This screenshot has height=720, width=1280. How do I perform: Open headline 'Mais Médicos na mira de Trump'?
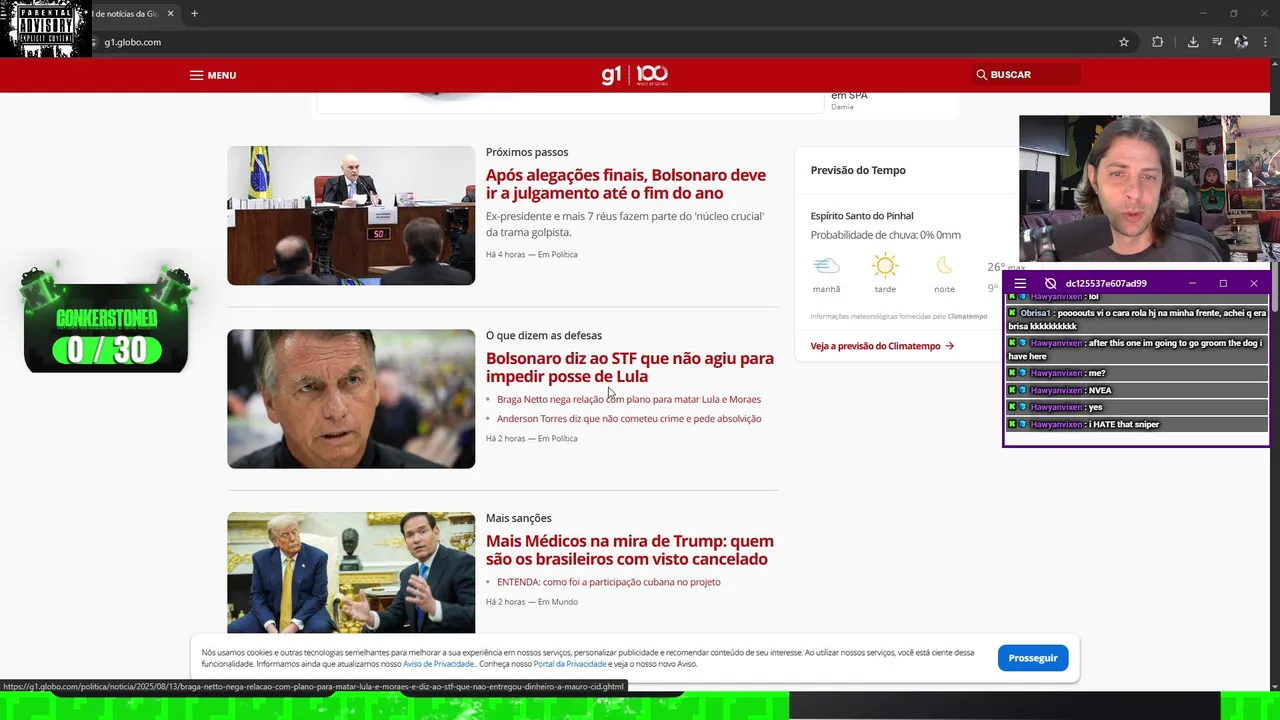coord(630,550)
